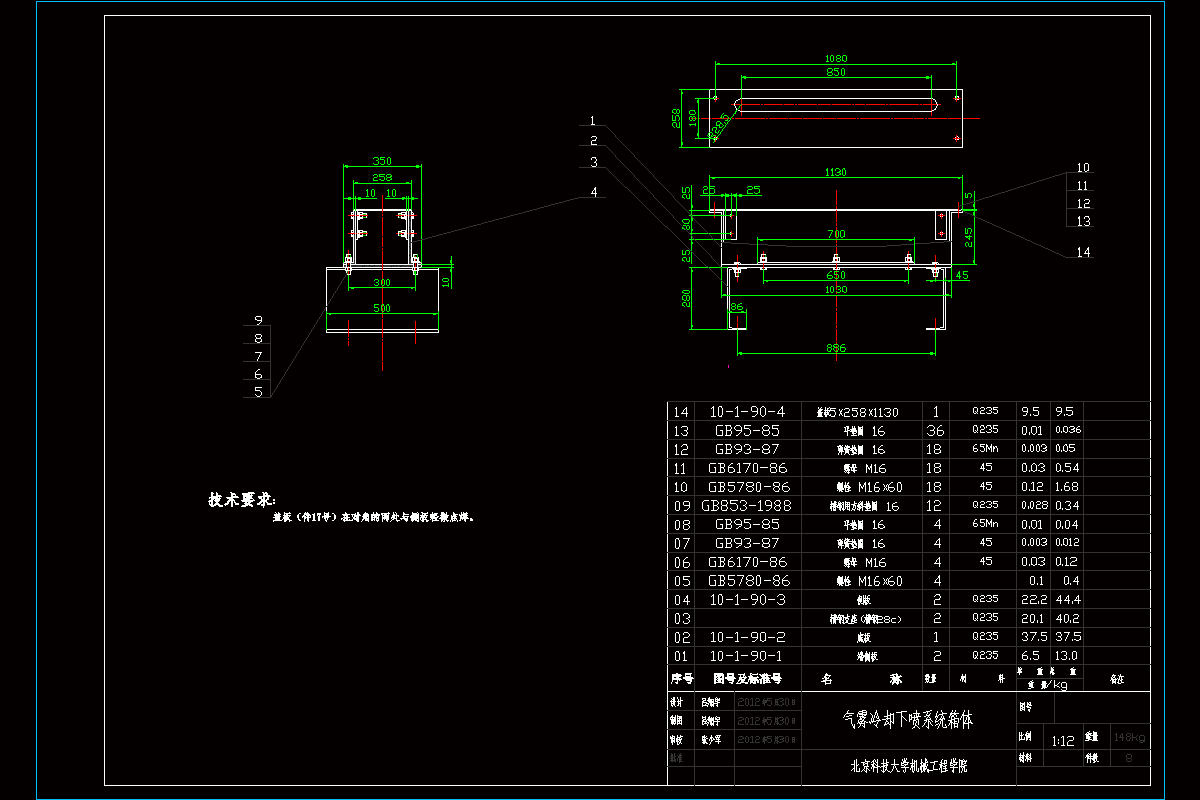This screenshot has width=1200, height=800.
Task: Select the 886 bottom dimension
Action: (836, 348)
